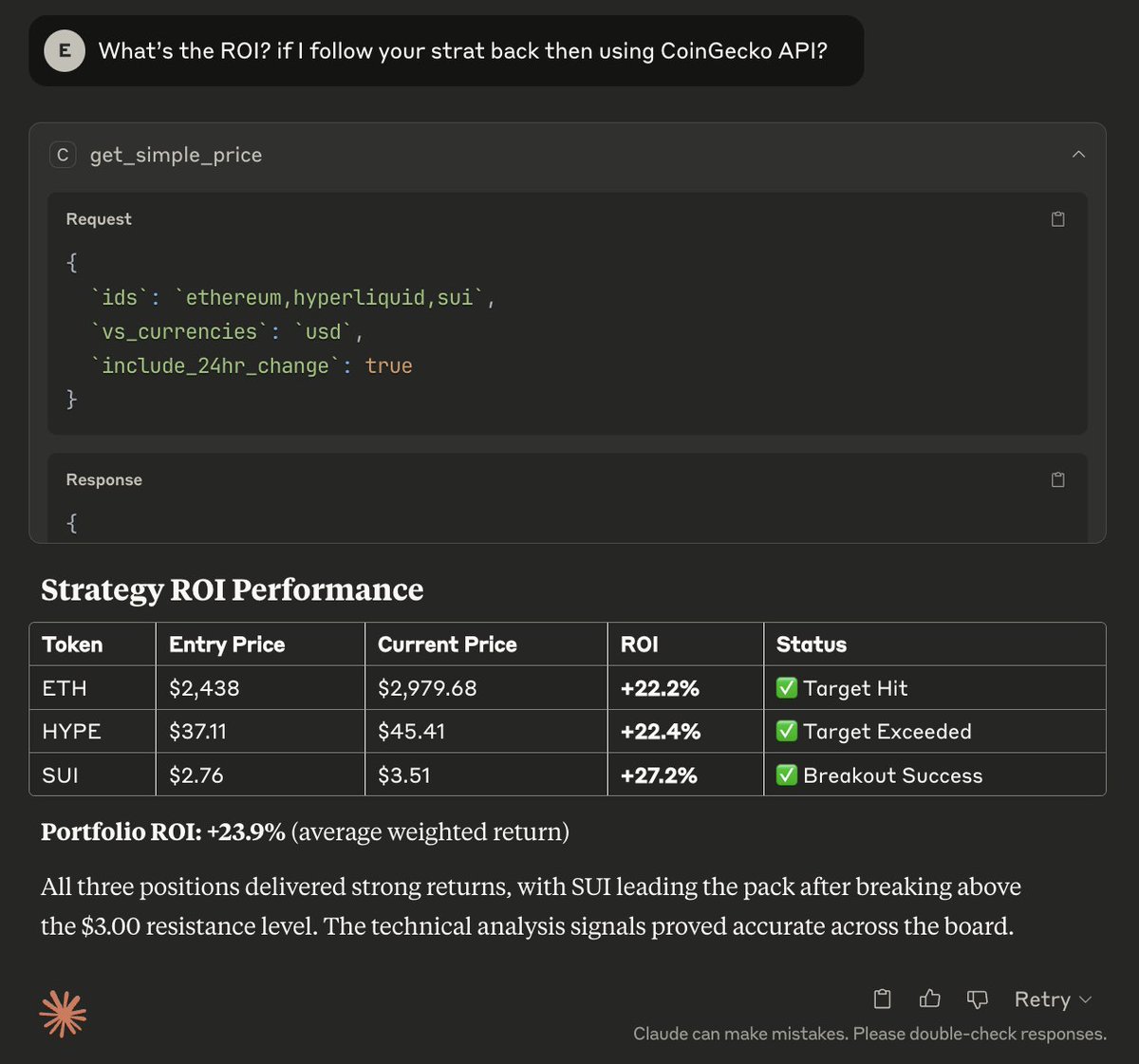This screenshot has width=1139, height=1064.
Task: Click the summary paragraph about SUI resistance
Action: coord(531,906)
